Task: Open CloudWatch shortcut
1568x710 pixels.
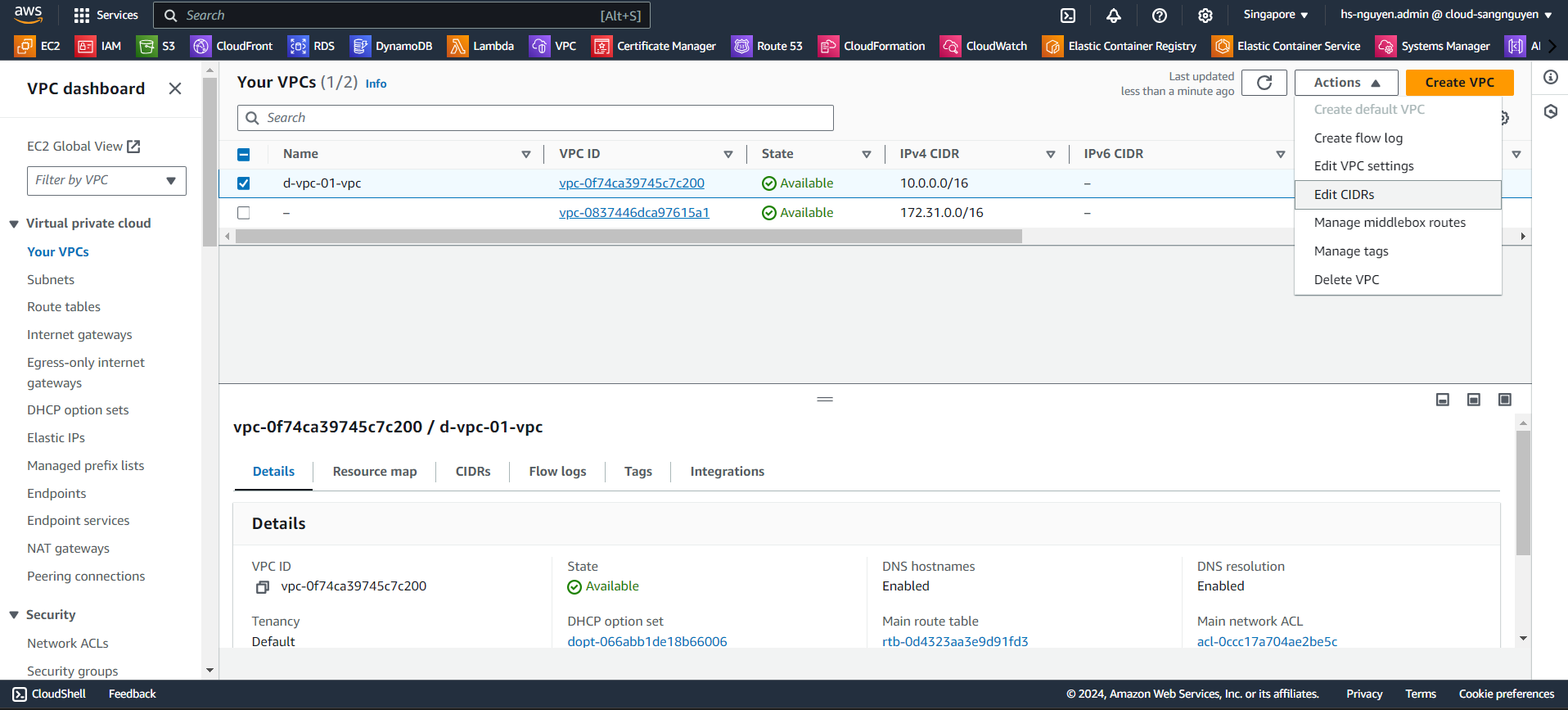Action: pos(984,46)
